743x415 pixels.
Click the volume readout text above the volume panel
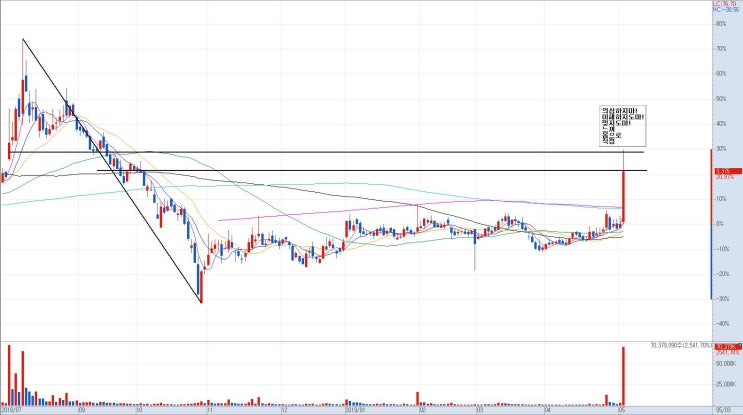(681, 345)
